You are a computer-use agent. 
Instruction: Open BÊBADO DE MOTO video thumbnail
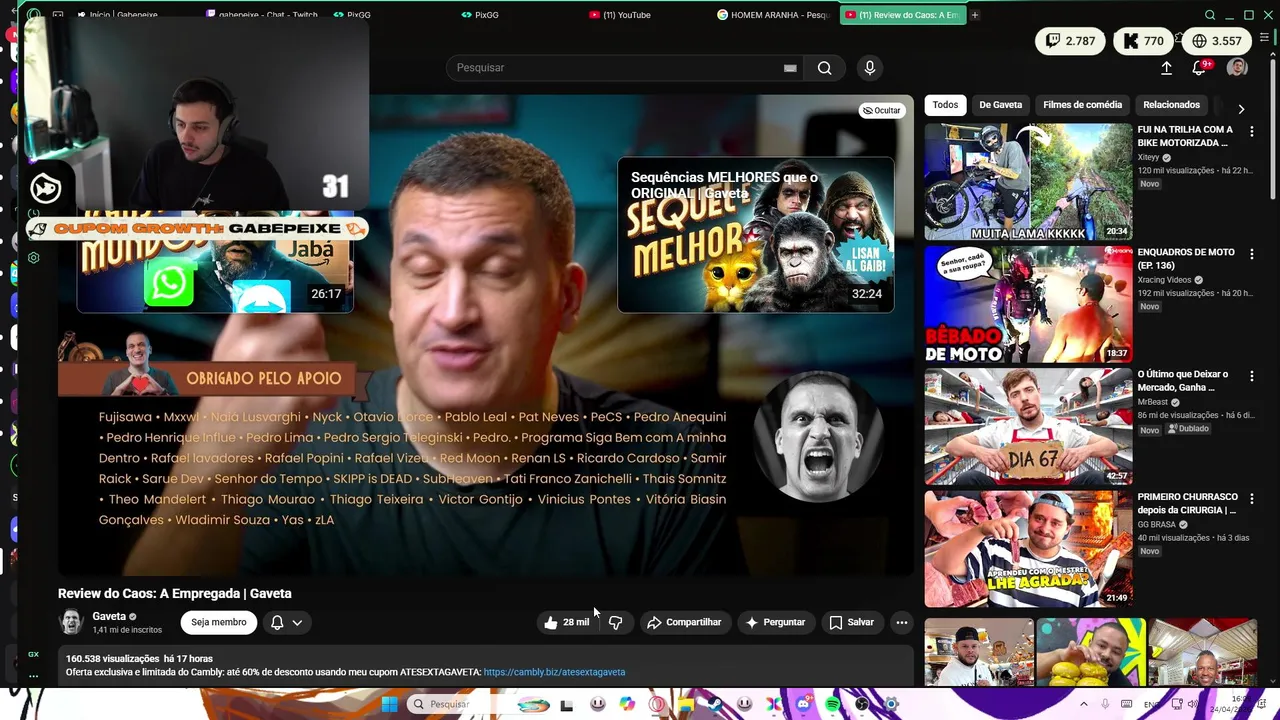click(1028, 304)
